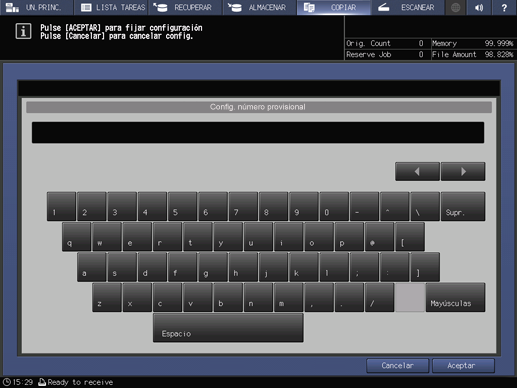Toggle the Mayúsculas shift key
This screenshot has width=517, height=388.
[455, 297]
